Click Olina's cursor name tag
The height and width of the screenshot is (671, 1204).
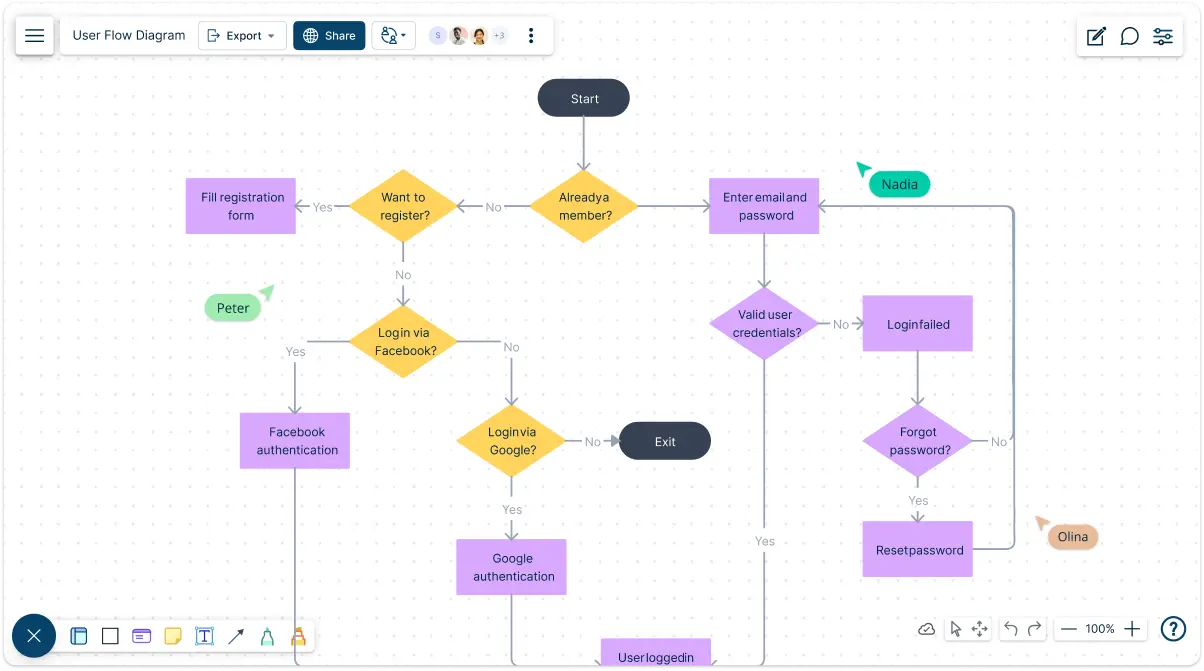[x=1073, y=537]
